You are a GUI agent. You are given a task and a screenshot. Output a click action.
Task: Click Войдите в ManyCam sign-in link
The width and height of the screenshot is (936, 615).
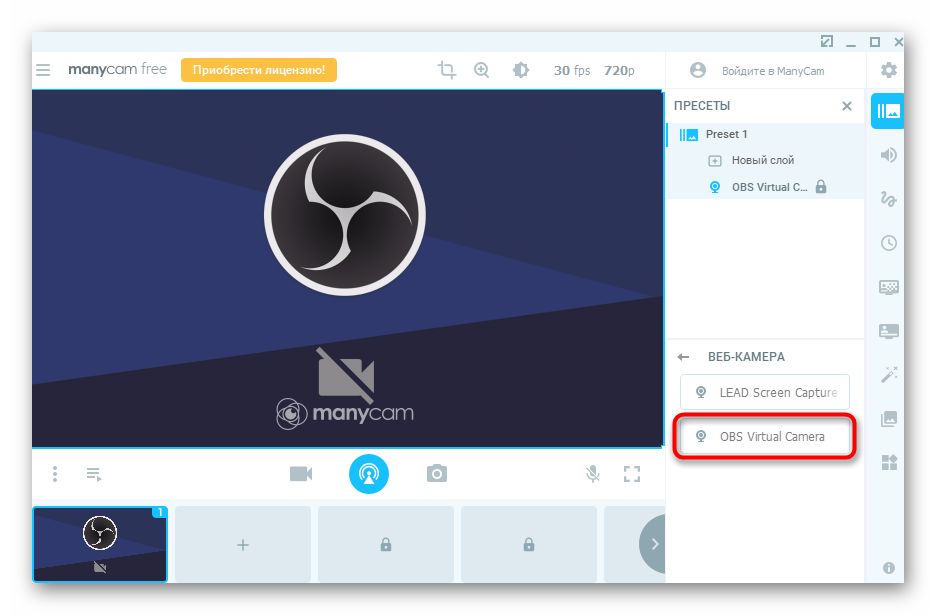(773, 71)
